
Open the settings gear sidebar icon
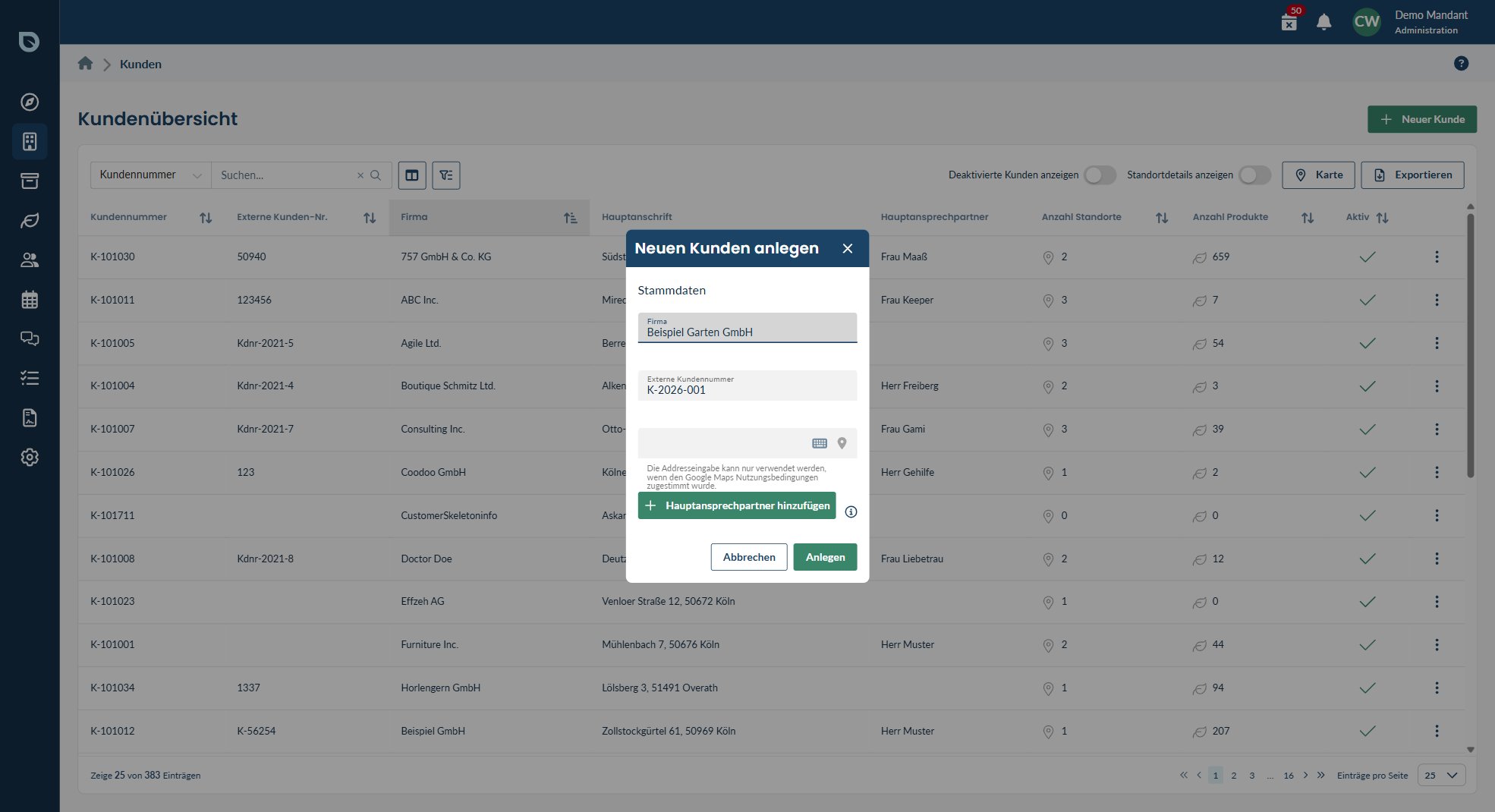[x=30, y=457]
